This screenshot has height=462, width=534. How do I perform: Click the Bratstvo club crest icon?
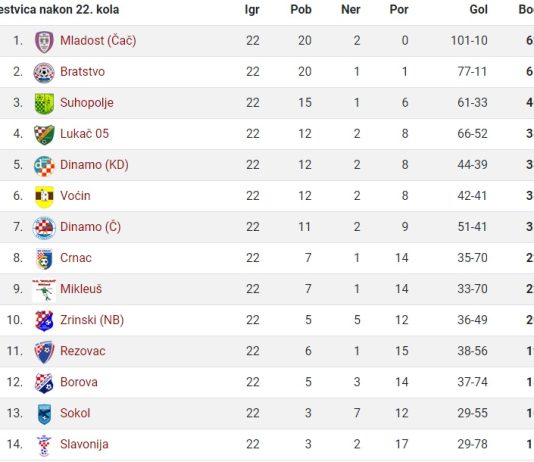pos(44,73)
